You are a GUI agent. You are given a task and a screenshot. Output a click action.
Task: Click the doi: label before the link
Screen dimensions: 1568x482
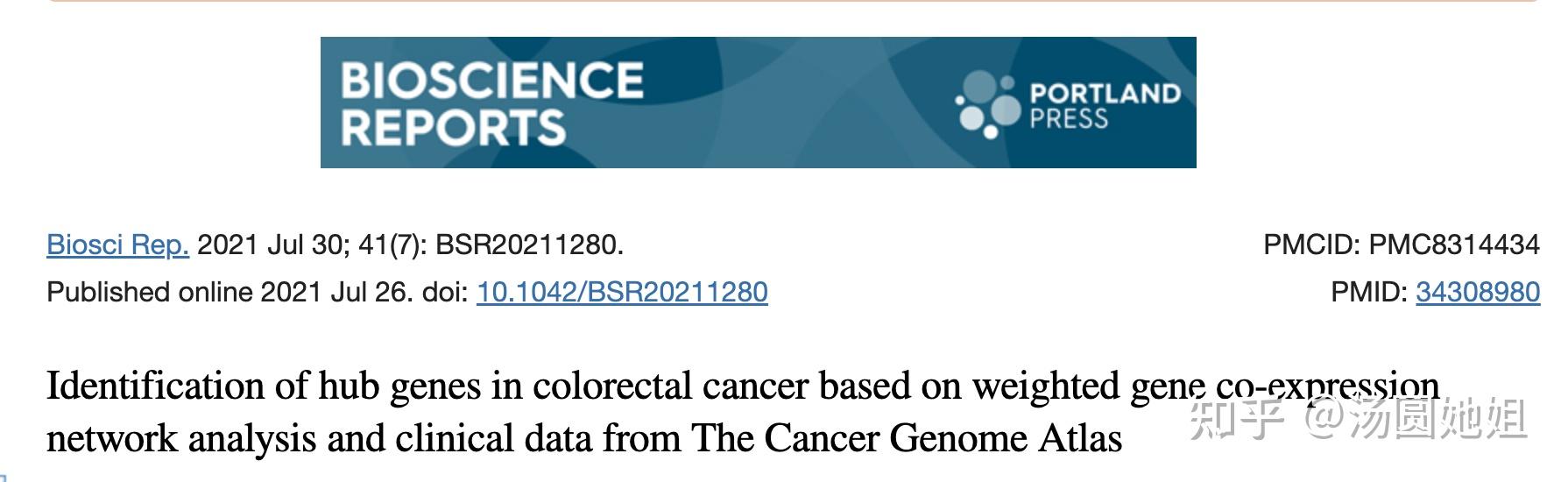point(445,292)
